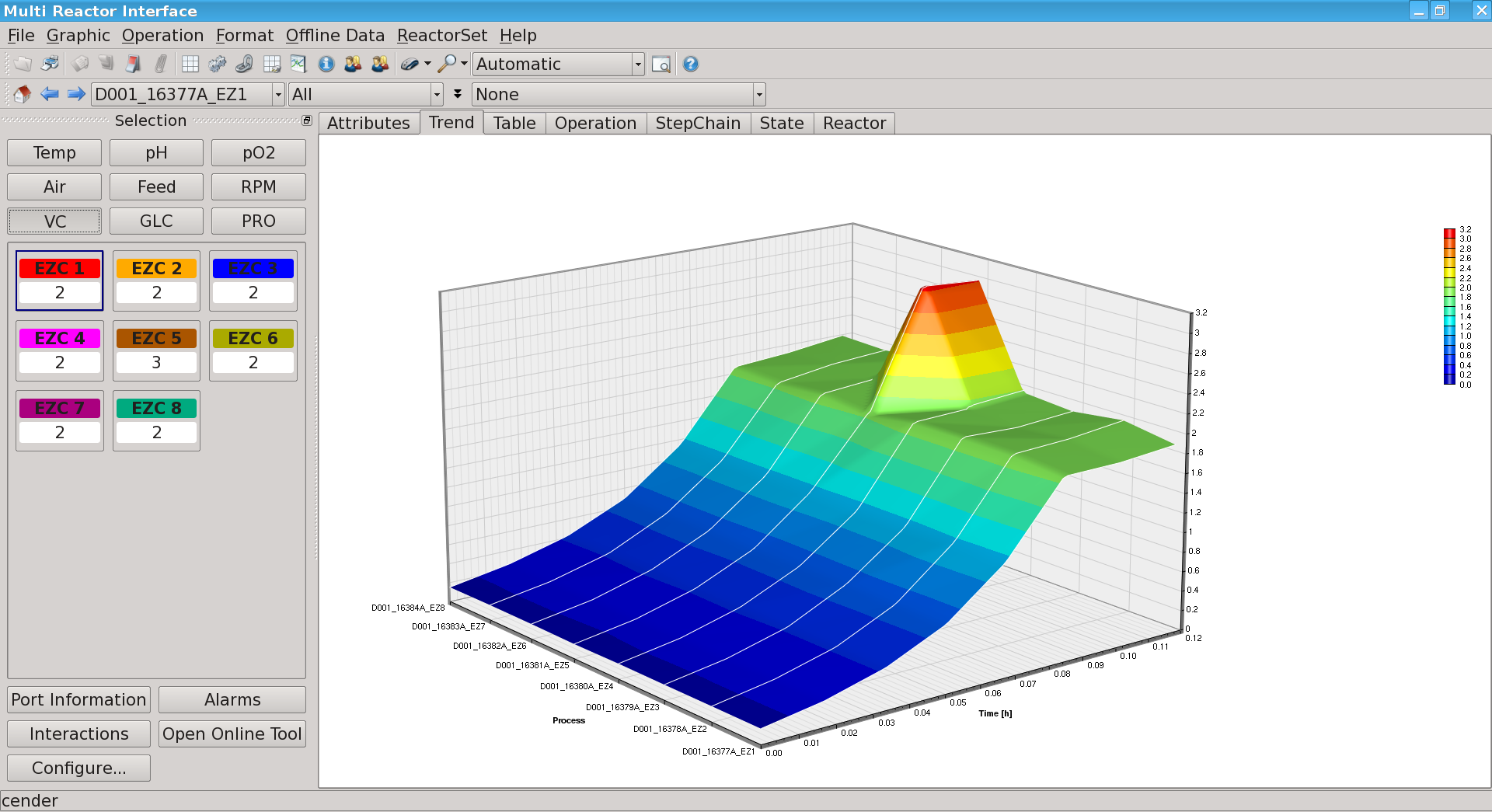This screenshot has width=1492, height=812.
Task: Switch to the StepChain tab
Action: coord(697,123)
